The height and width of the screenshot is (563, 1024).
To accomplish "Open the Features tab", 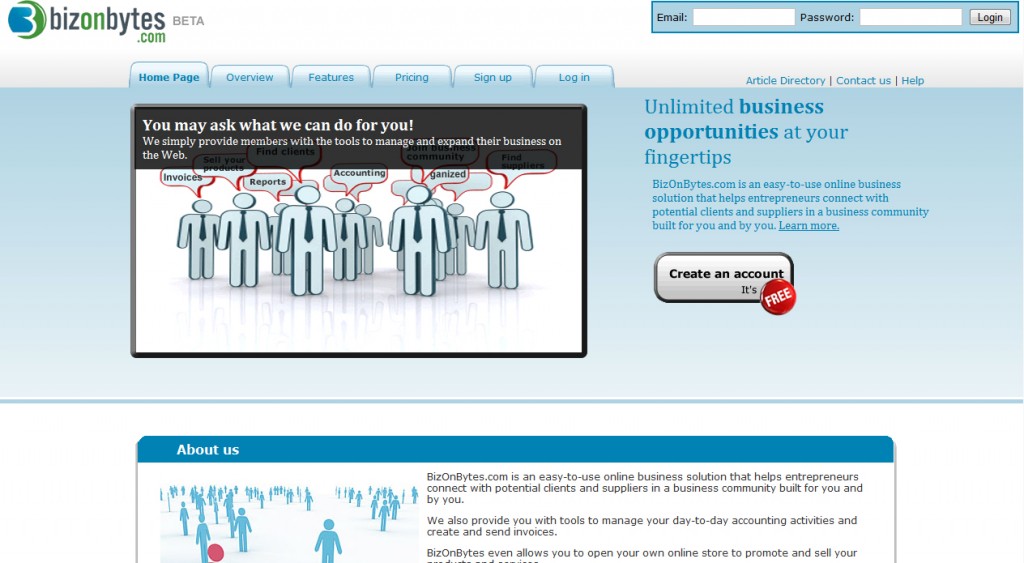I will (330, 77).
